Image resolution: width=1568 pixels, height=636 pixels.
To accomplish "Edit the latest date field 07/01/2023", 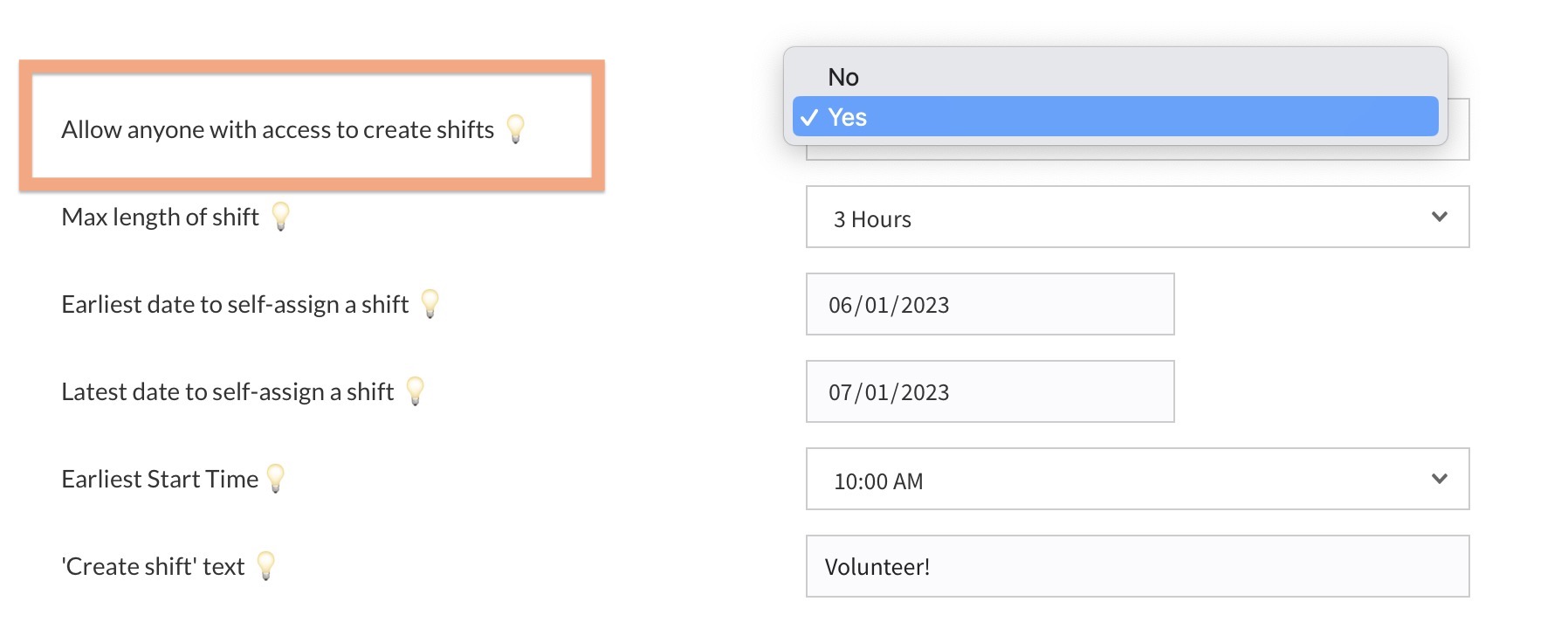I will (989, 392).
